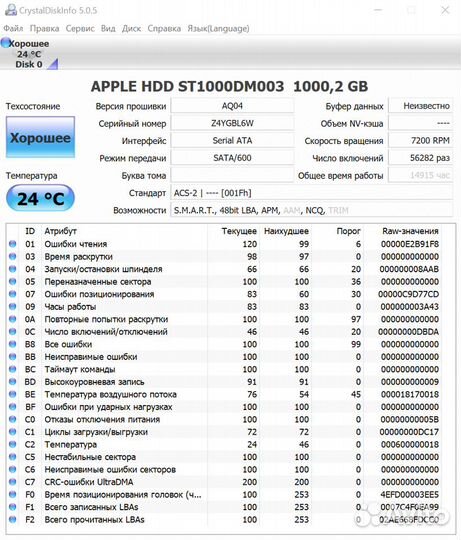Click status icon for BE Температура воздушного потока
This screenshot has height=540, width=461.
pyautogui.click(x=13, y=394)
